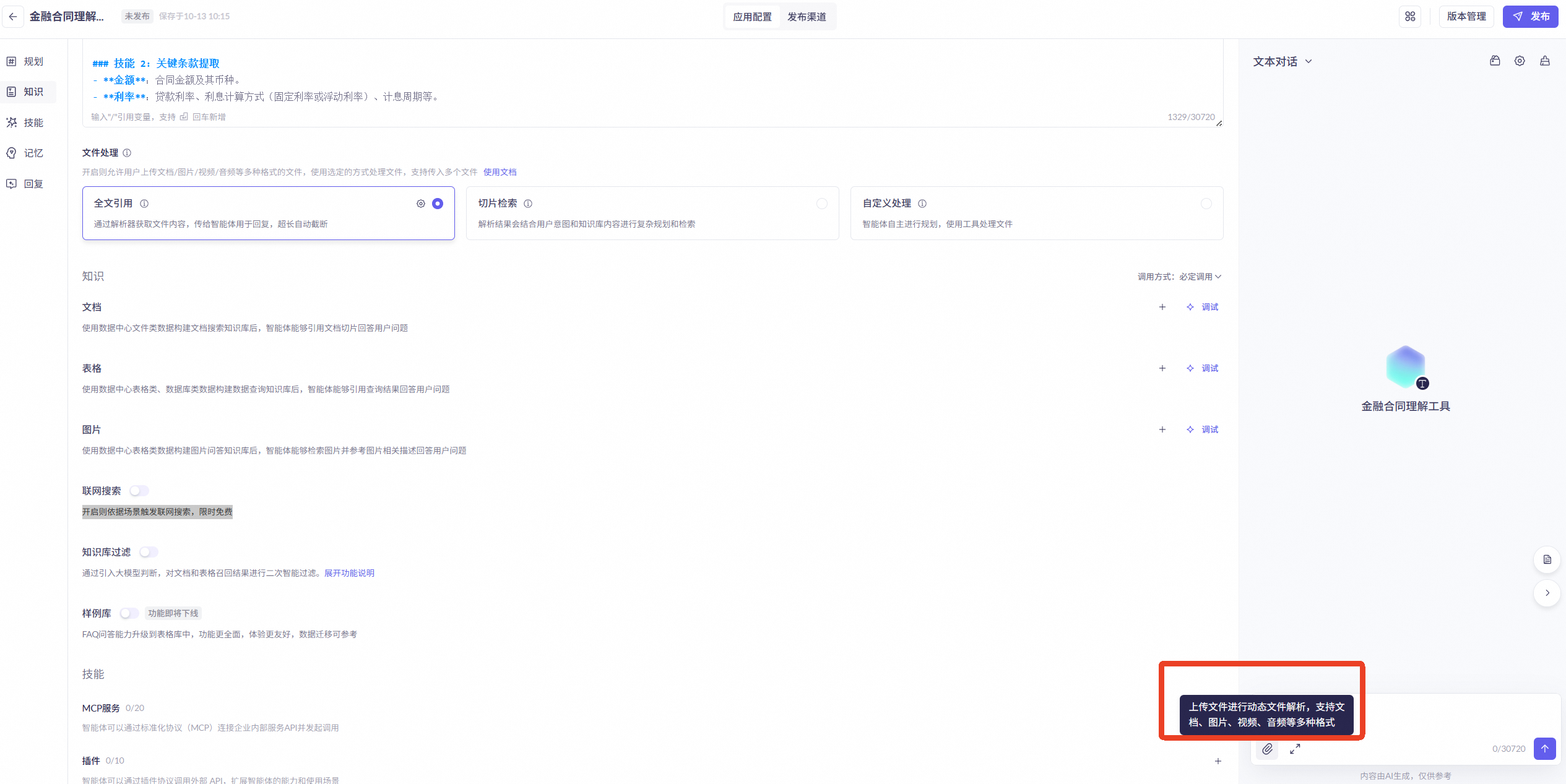Screen dimensions: 1566x784
Task: Select the 切片检索 radio option
Action: click(821, 204)
